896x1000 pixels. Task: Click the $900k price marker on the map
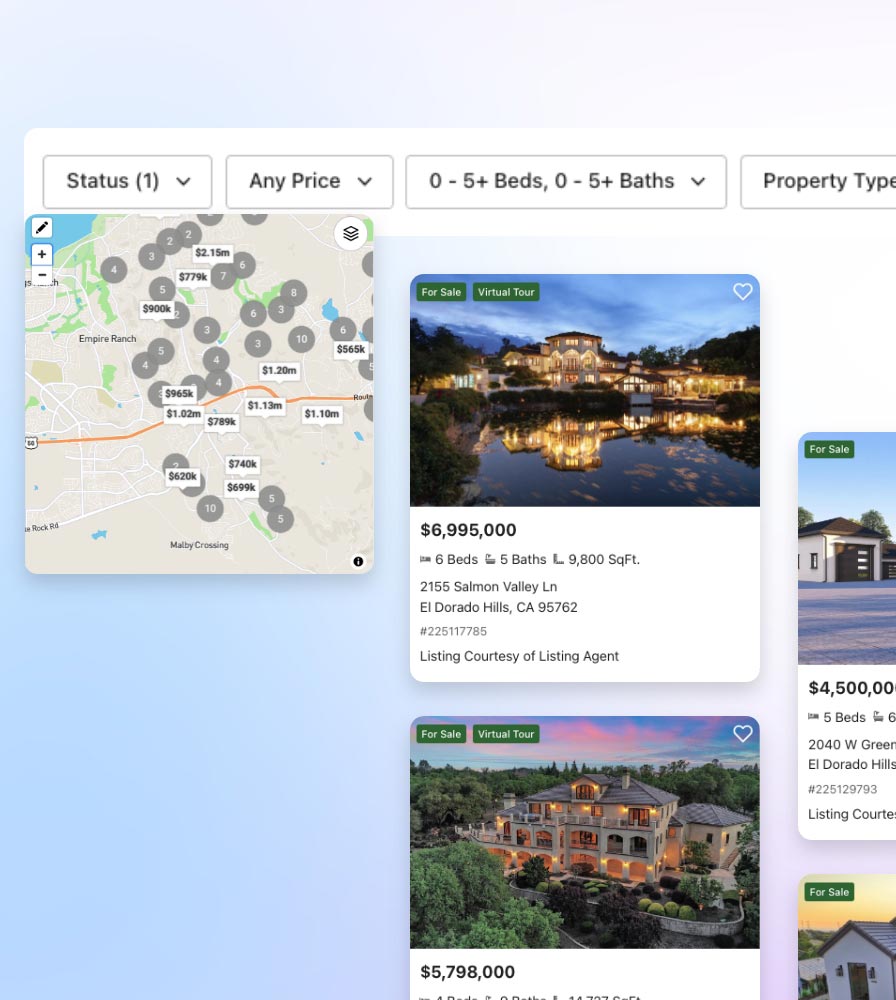pyautogui.click(x=158, y=309)
